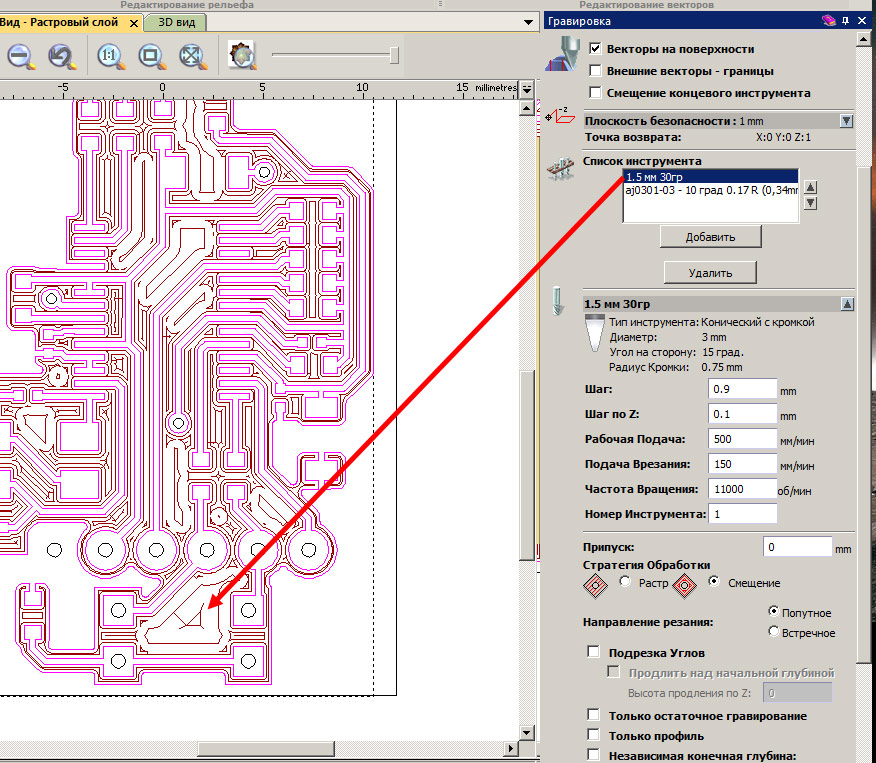Select Растр strategy radio button
Viewport: 876px width, 763px height.
tap(625, 581)
